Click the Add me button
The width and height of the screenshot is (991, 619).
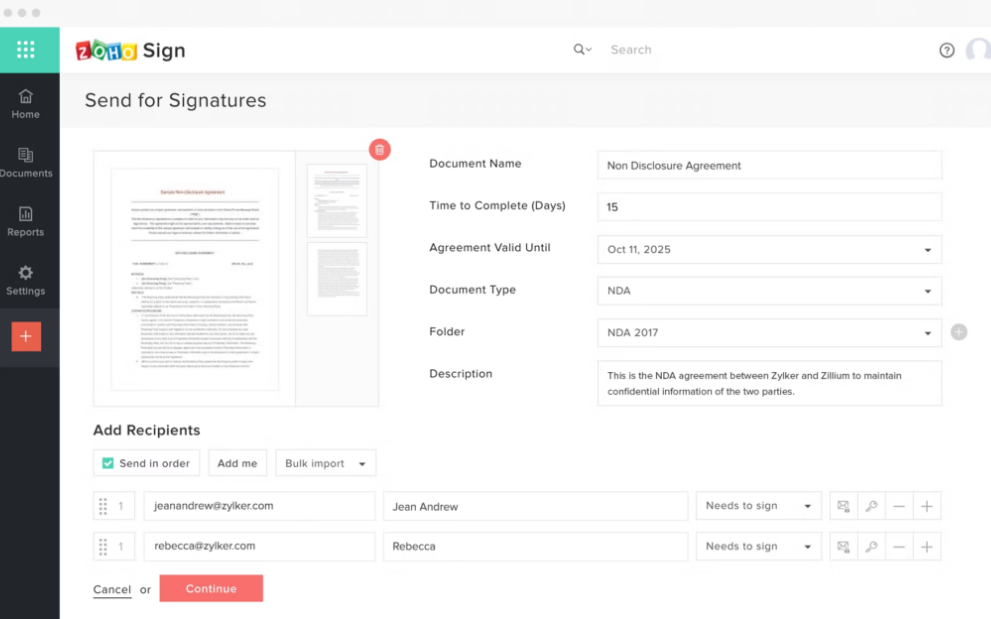(237, 464)
